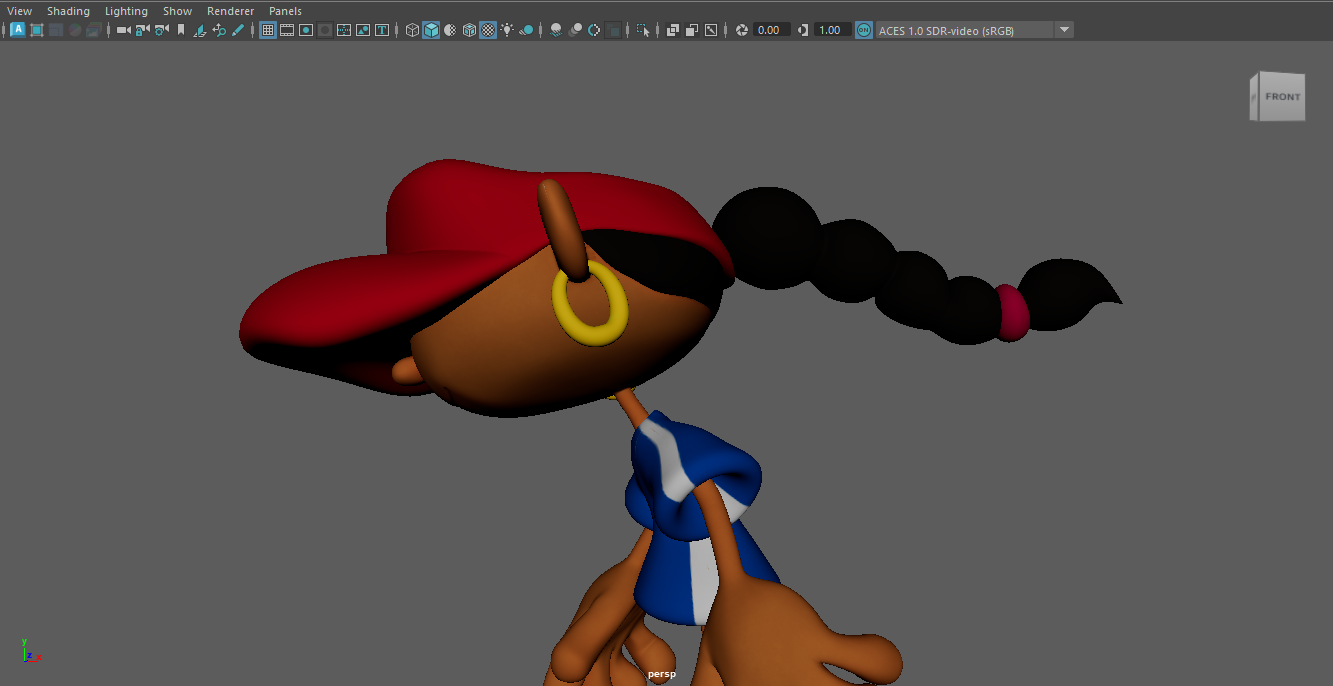Toggle Multisample Anti-aliasing icon
The image size is (1333, 686).
[594, 30]
